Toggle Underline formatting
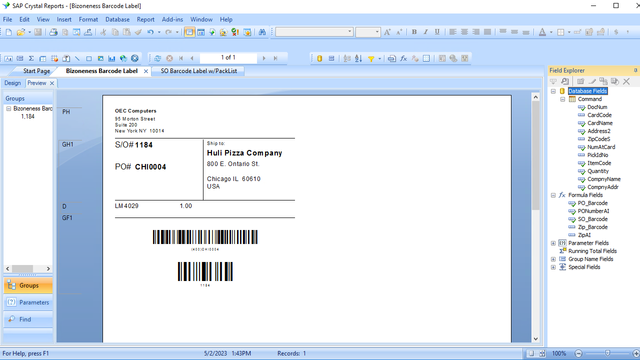Viewport: 640px width, 360px height. point(437,32)
